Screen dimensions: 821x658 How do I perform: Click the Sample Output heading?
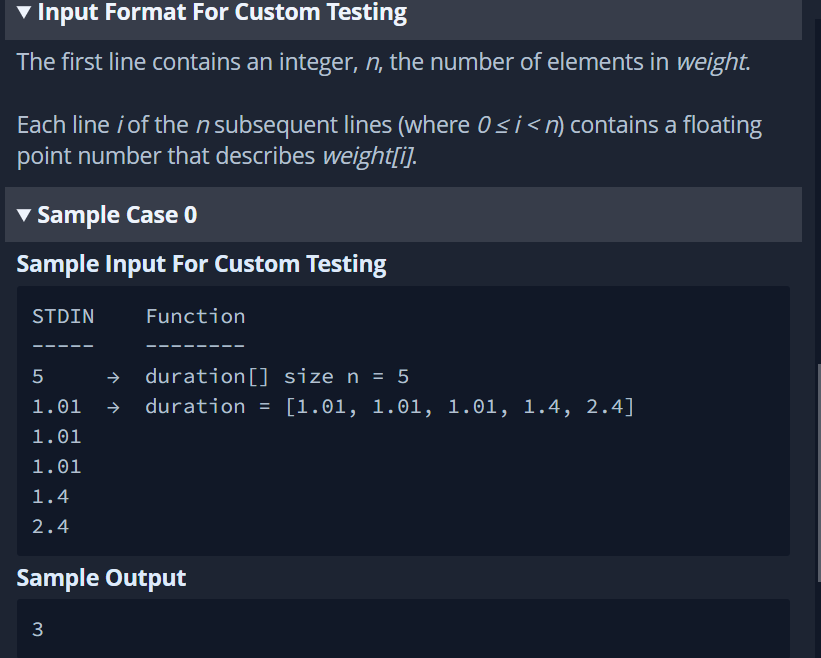pos(101,578)
